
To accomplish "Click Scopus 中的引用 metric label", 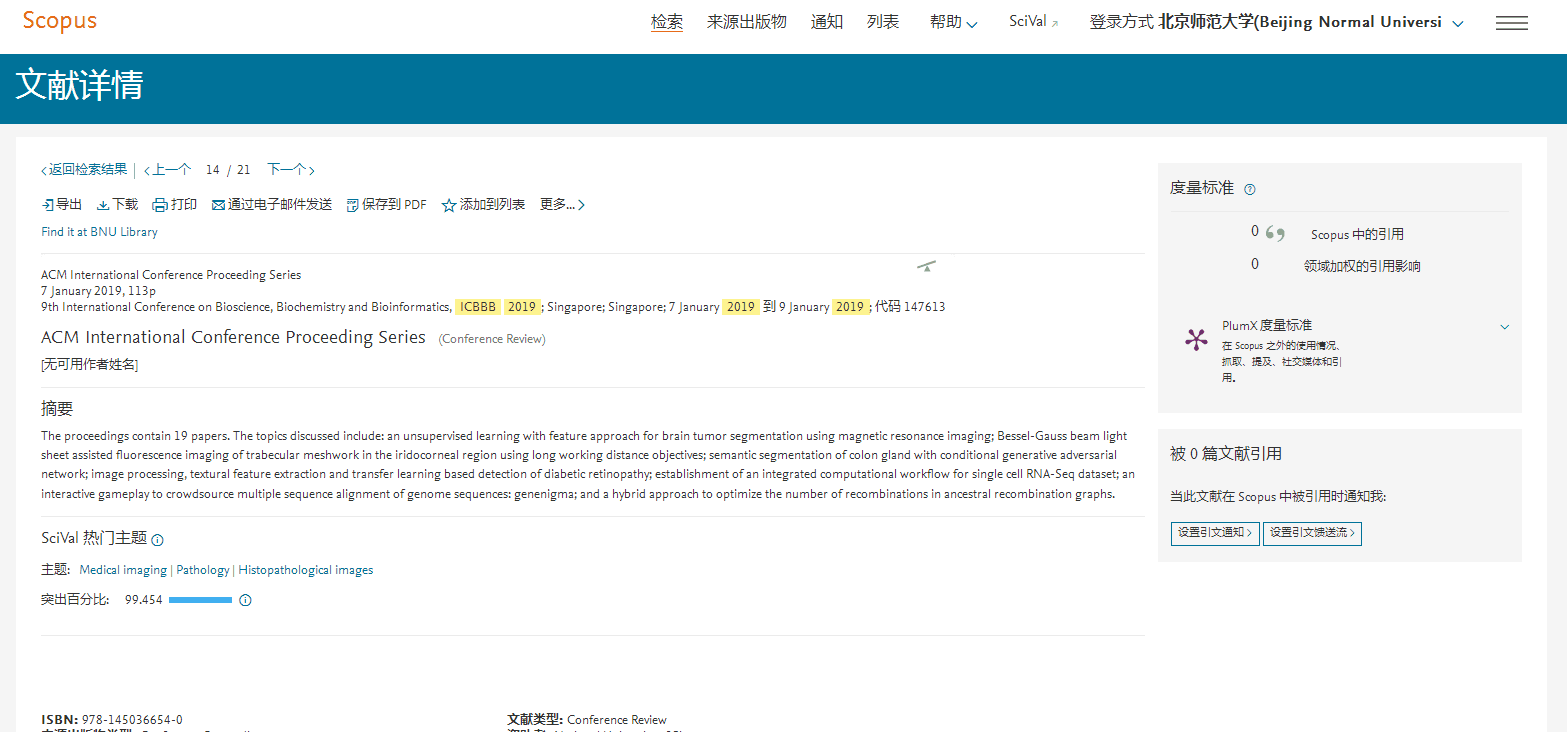I will pos(1357,235).
